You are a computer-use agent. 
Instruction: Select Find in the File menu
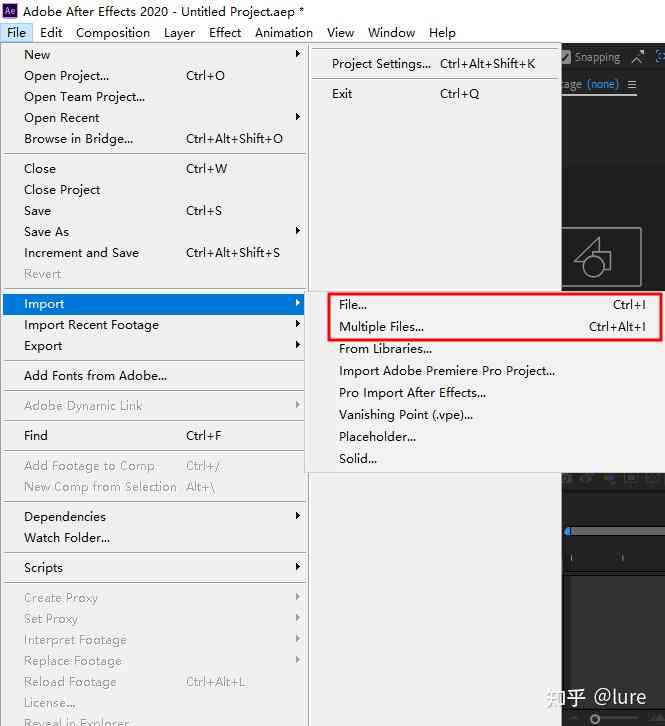coord(154,436)
